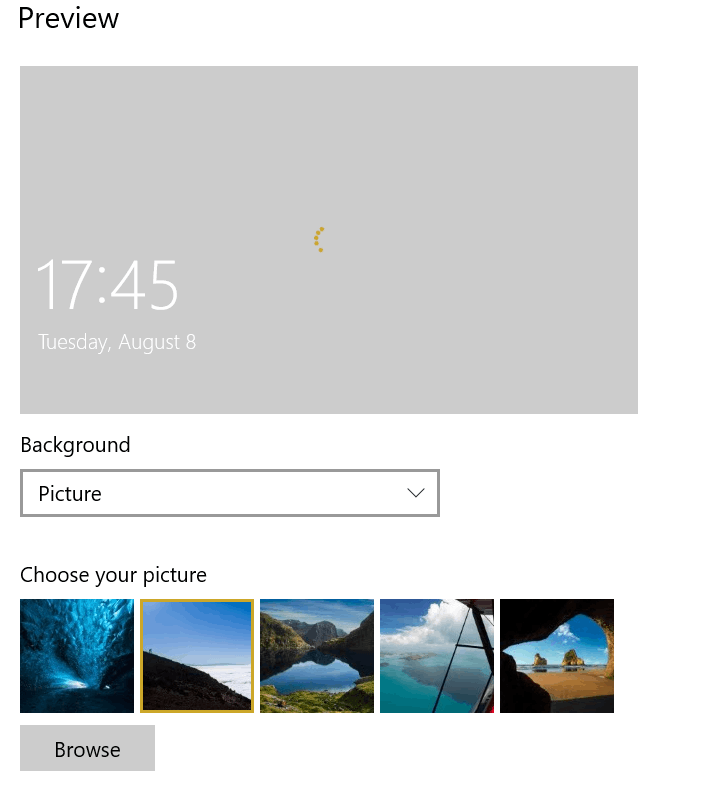The height and width of the screenshot is (785, 725).
Task: Click the Browse button
Action: pyautogui.click(x=88, y=748)
